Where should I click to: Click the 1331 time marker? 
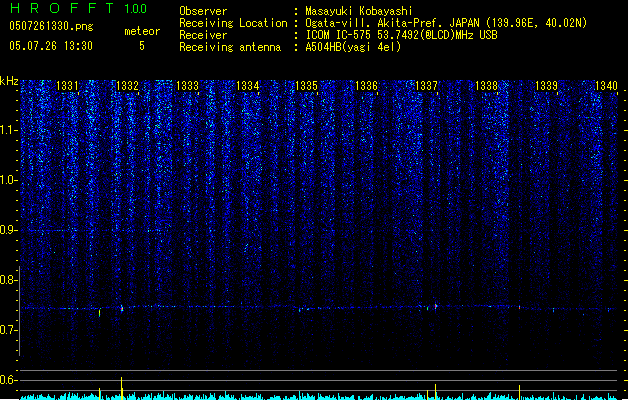(67, 86)
